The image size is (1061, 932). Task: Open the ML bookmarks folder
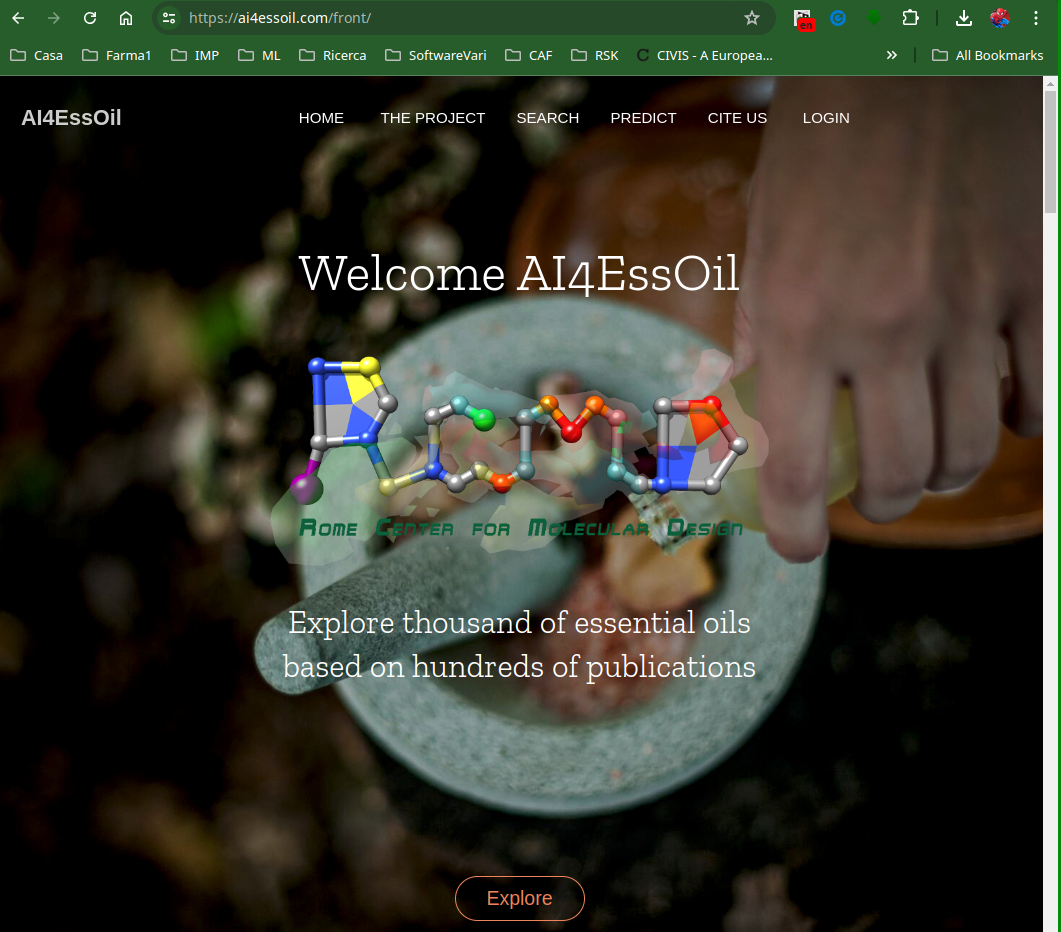tap(259, 56)
